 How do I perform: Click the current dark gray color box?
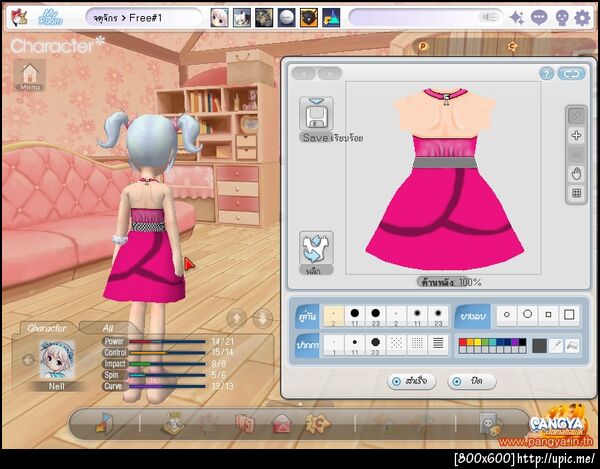540,346
